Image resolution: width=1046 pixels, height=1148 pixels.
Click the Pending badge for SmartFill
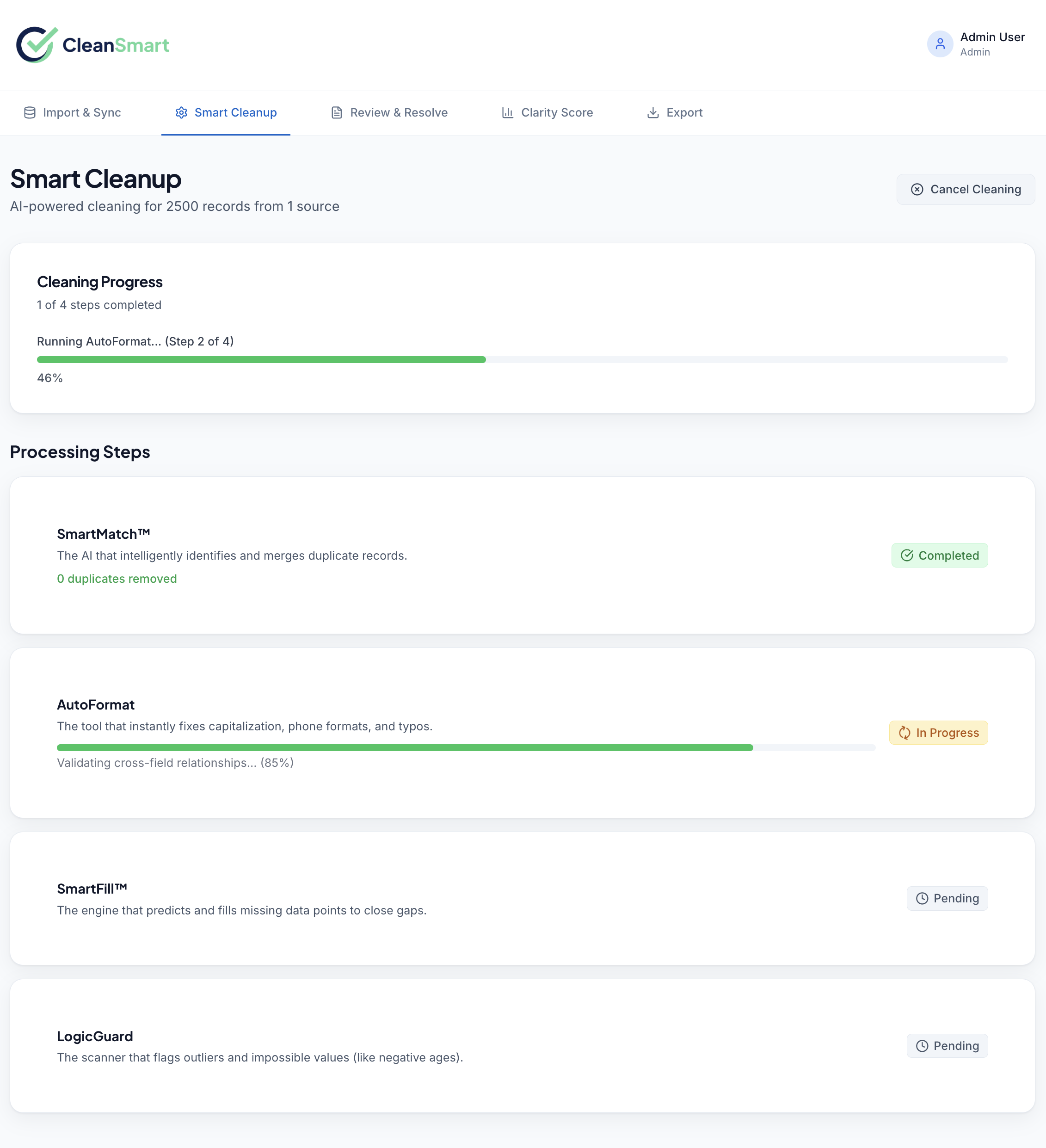pos(947,899)
